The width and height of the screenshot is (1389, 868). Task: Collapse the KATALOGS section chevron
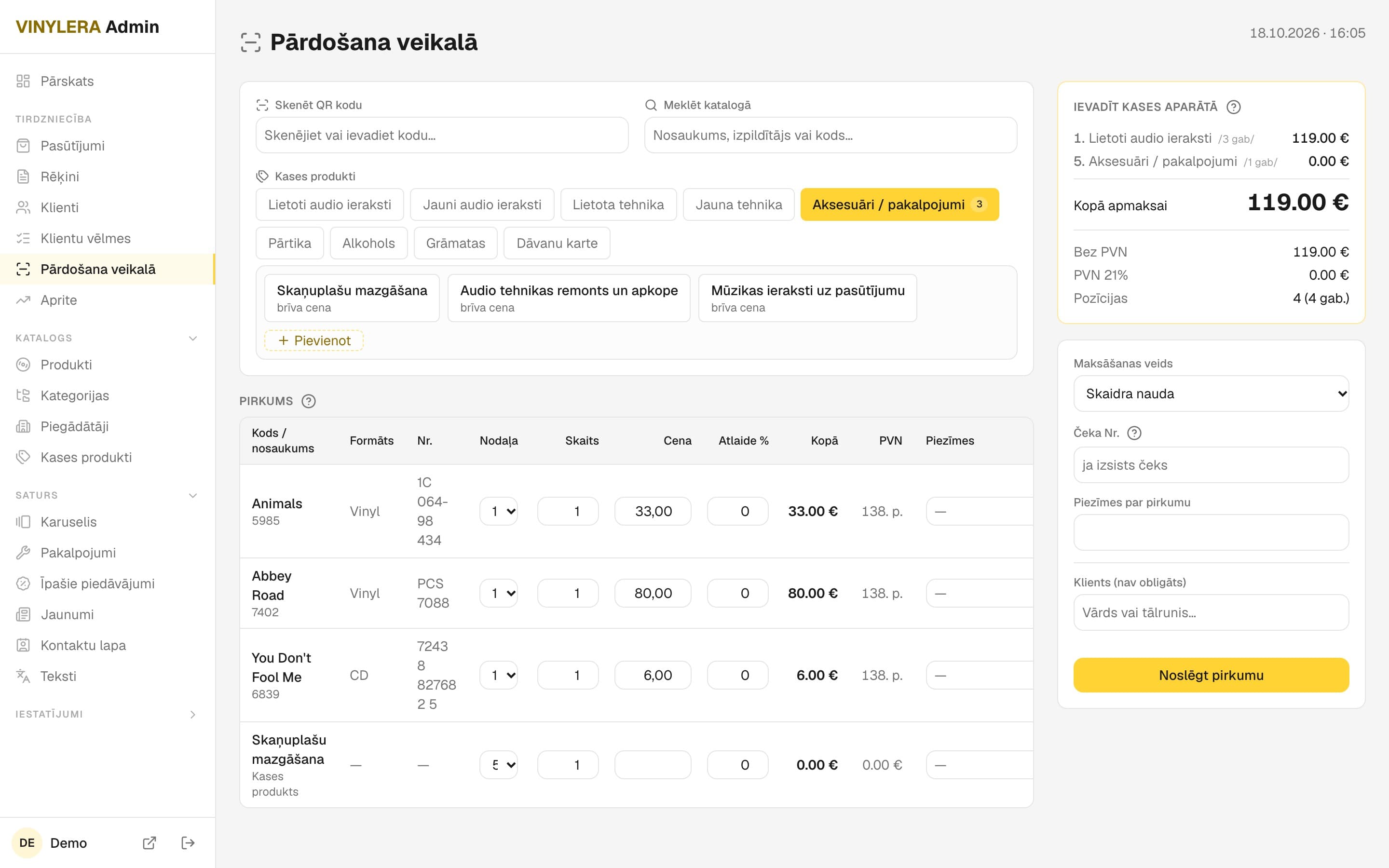(x=193, y=338)
